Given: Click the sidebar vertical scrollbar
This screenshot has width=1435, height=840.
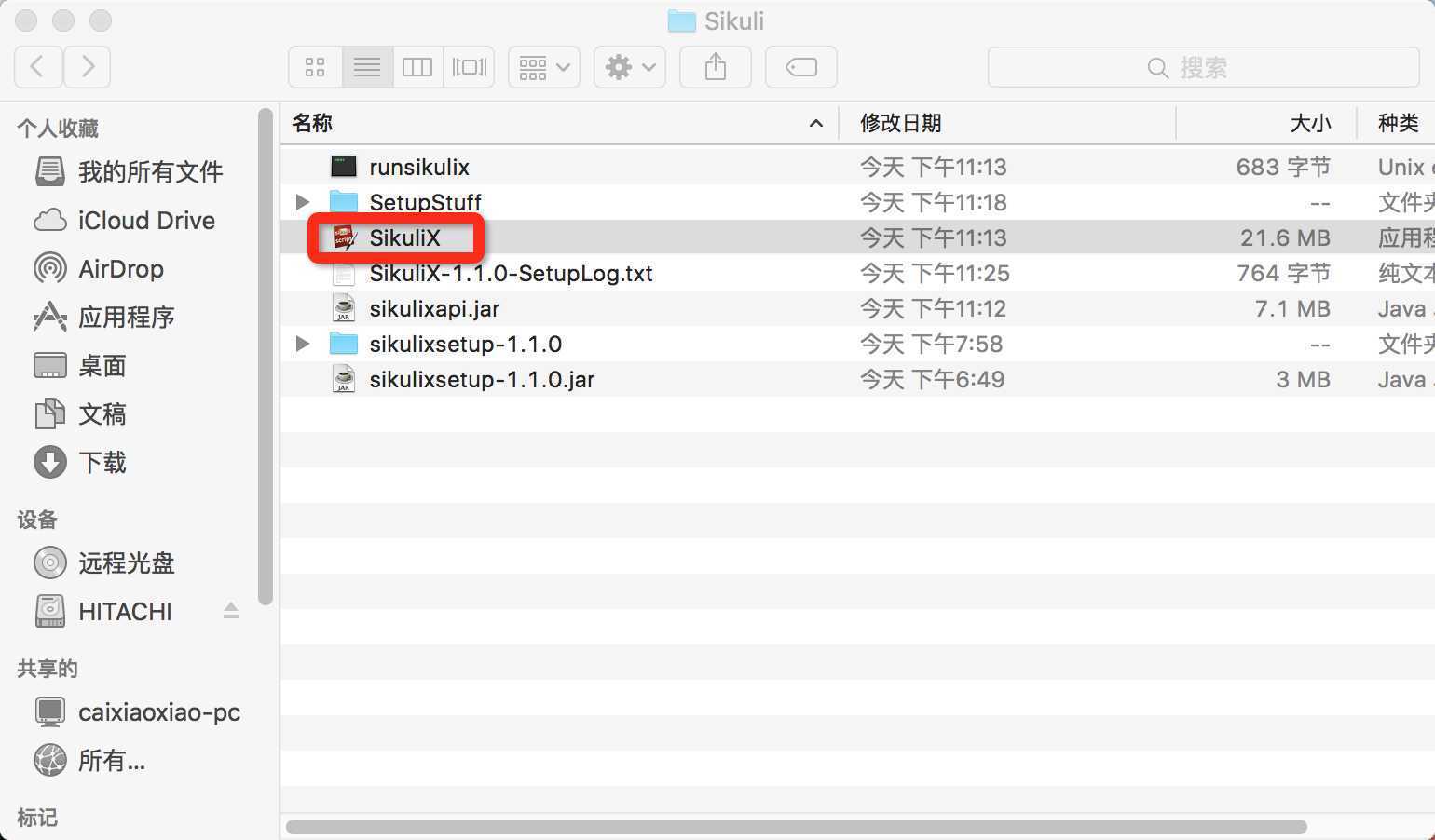Looking at the screenshot, I should 266,357.
